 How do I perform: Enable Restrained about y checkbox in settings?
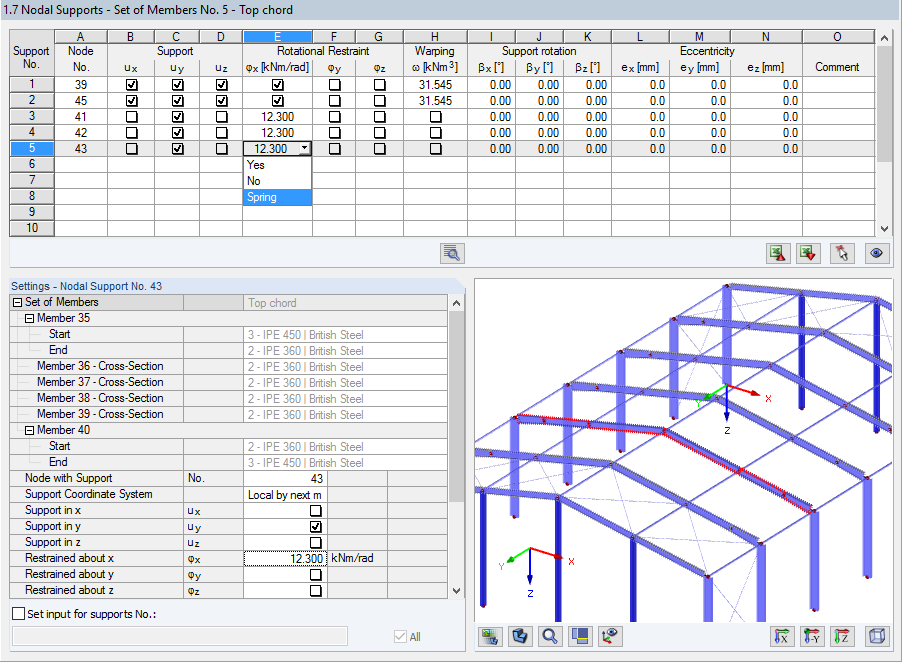315,575
